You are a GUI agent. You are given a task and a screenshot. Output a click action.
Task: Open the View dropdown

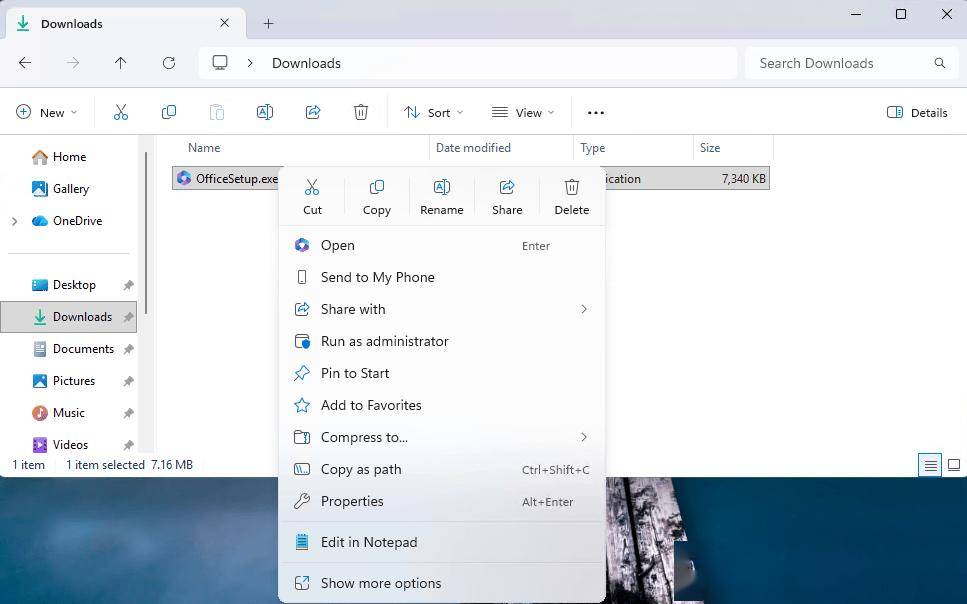coord(523,113)
